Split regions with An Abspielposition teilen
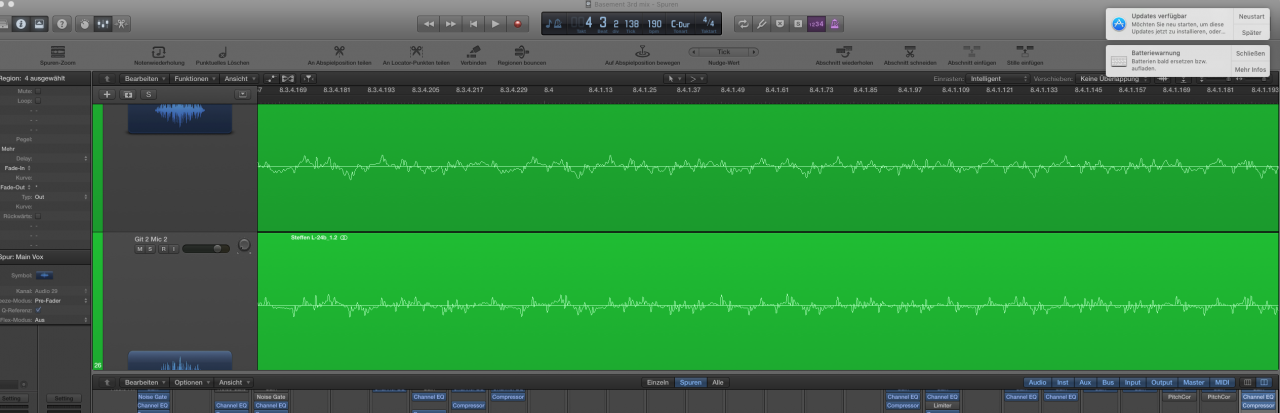This screenshot has width=1280, height=413. 339,52
